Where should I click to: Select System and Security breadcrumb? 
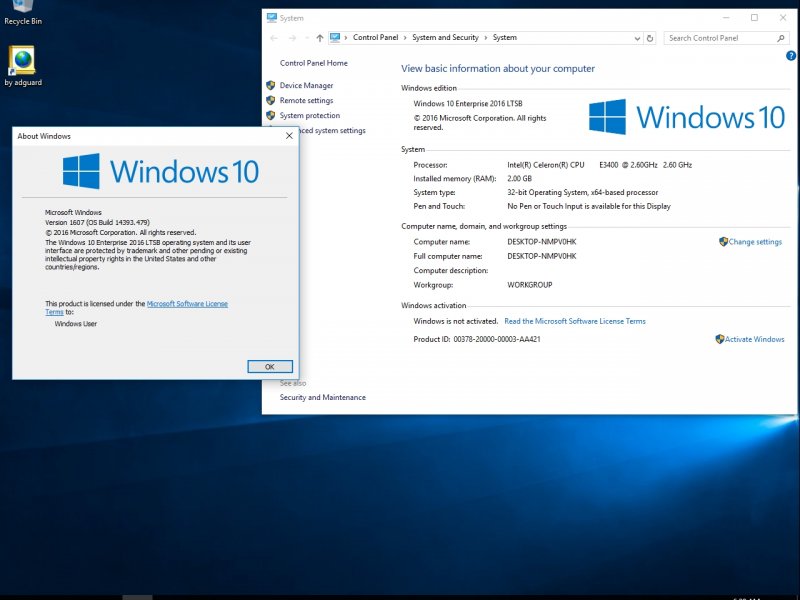[445, 37]
